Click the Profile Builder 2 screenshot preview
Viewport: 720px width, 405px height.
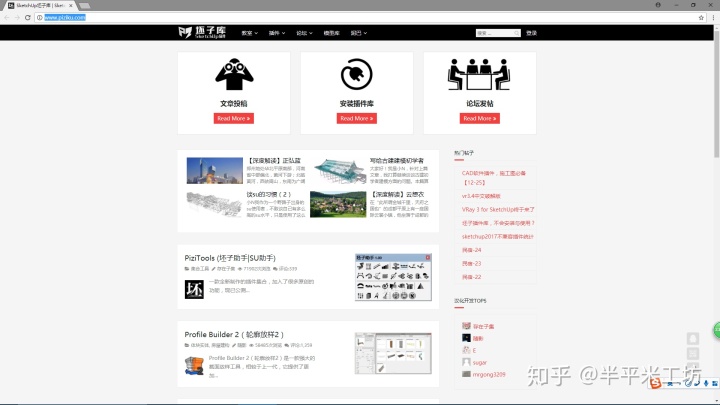tap(393, 354)
